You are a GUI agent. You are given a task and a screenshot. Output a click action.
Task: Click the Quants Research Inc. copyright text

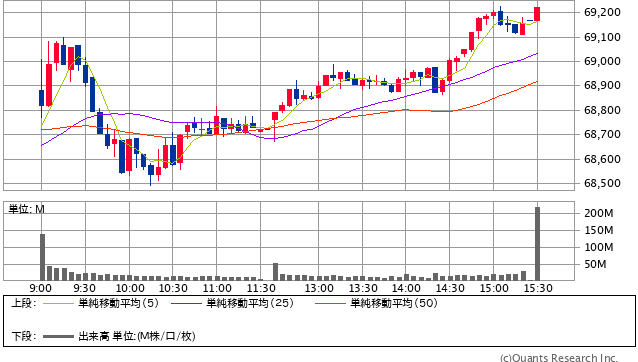click(559, 358)
